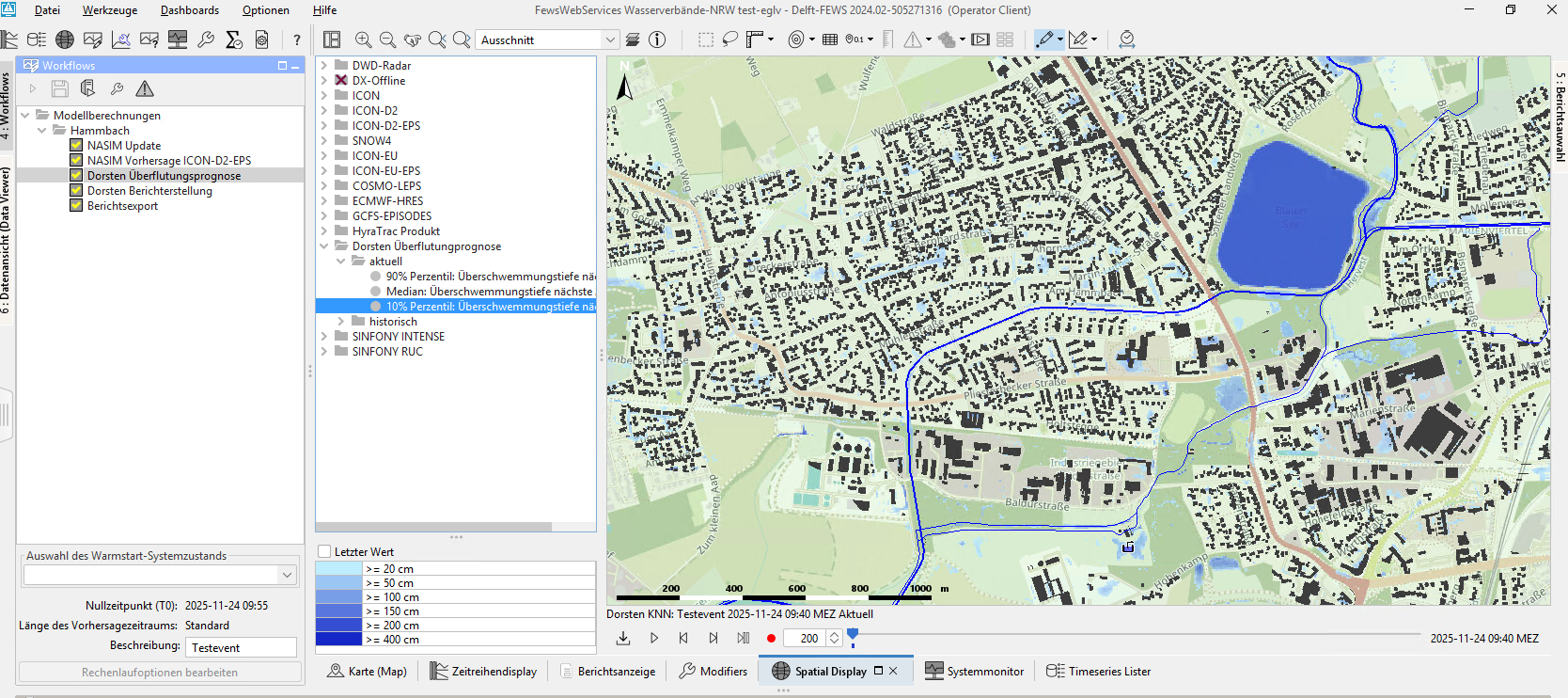Screen dimensions: 1568x698
Task: Expand the historisch folder
Action: tap(341, 322)
